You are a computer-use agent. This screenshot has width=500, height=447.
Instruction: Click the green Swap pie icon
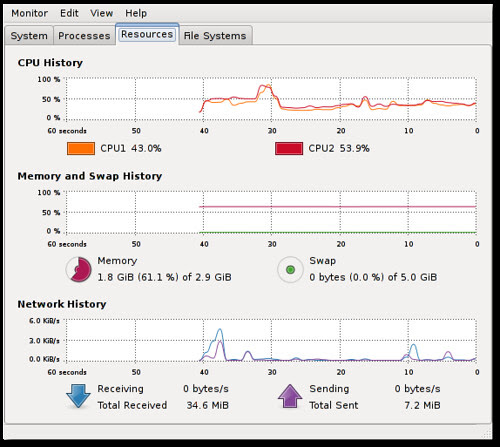[x=290, y=269]
